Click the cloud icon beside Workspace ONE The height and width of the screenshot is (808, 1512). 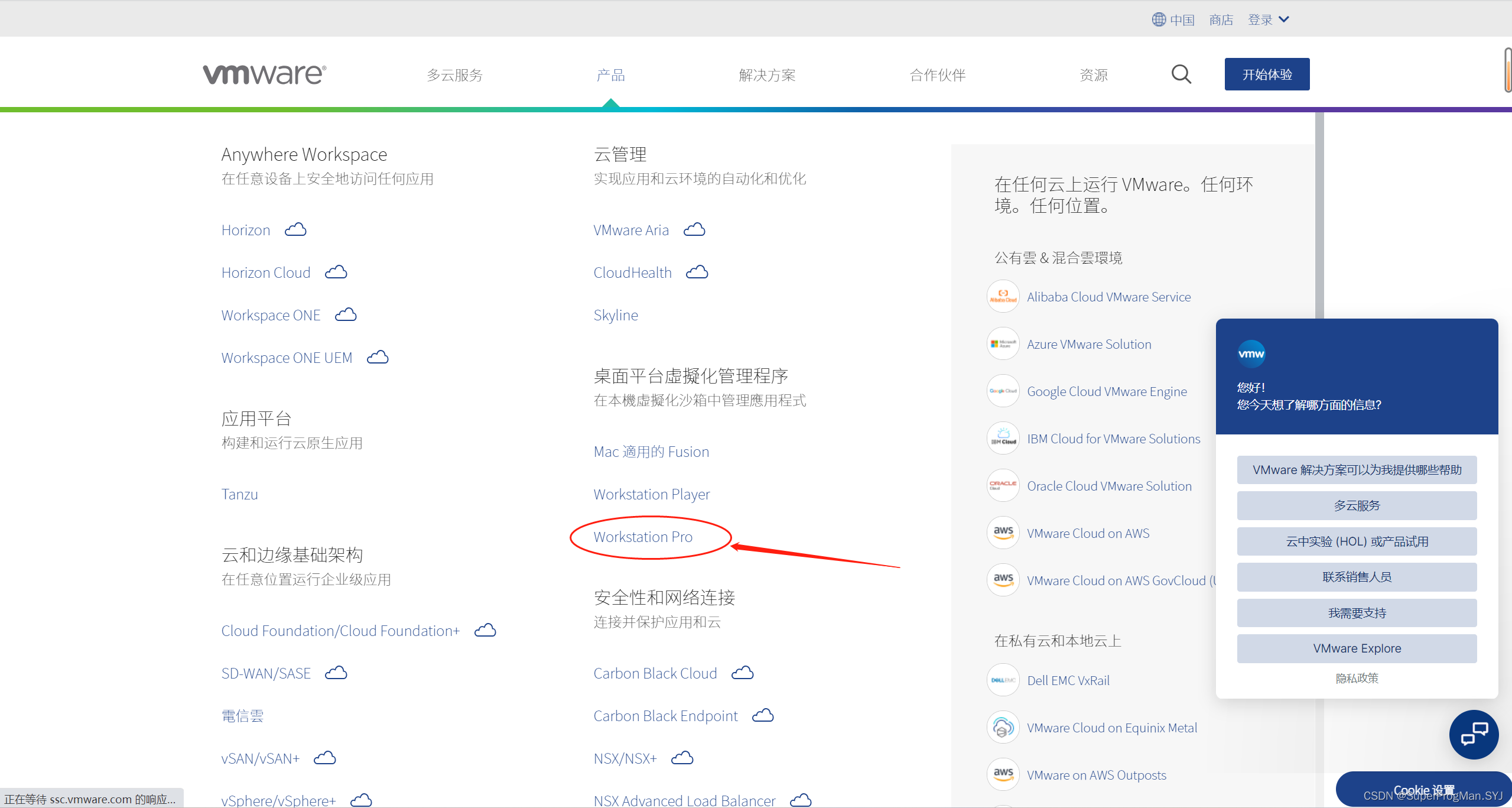pyautogui.click(x=346, y=314)
